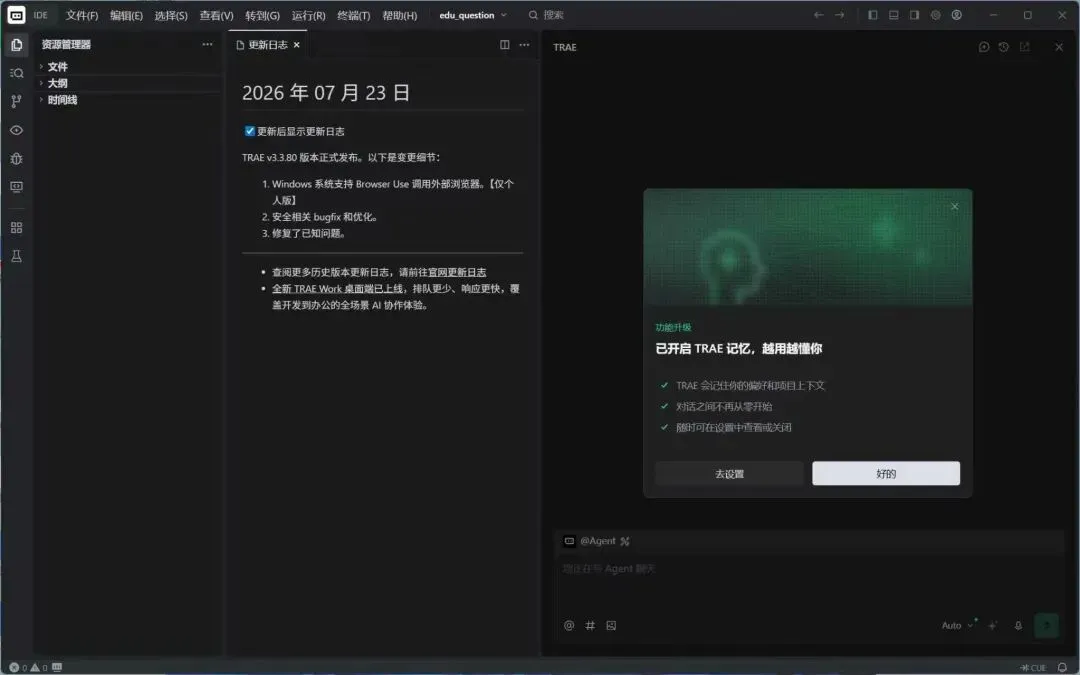Toggle the primary left sidebar layout icon
1080x675 pixels.
click(873, 14)
